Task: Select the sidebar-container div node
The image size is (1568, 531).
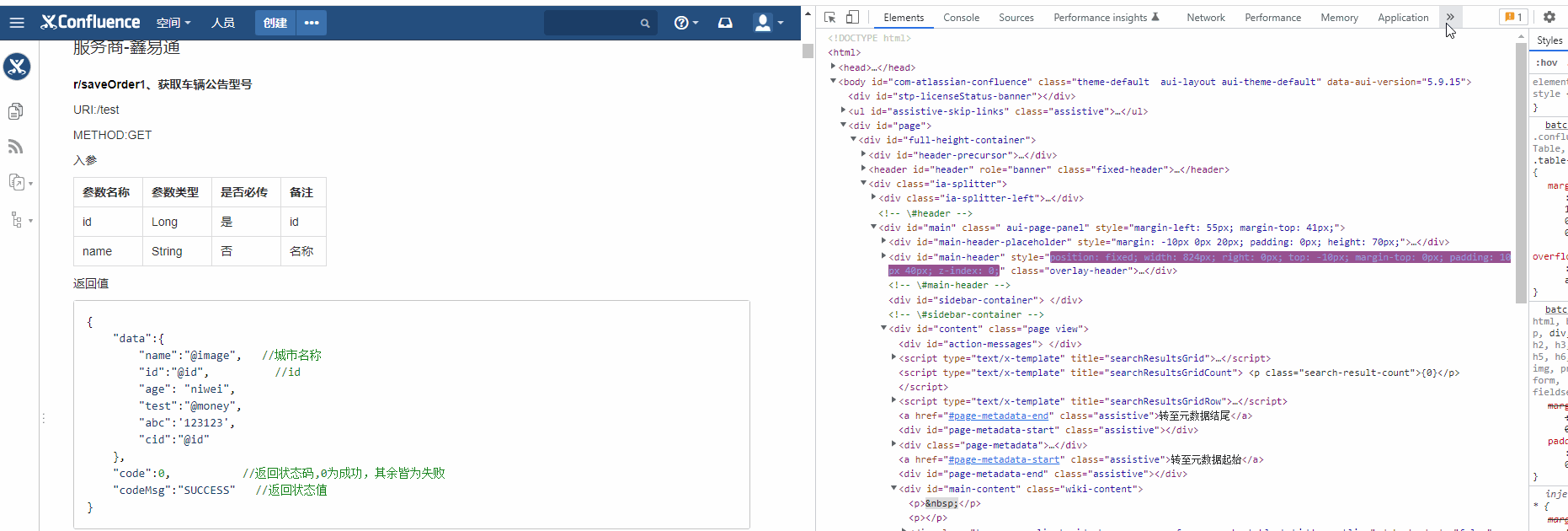Action: pos(985,300)
